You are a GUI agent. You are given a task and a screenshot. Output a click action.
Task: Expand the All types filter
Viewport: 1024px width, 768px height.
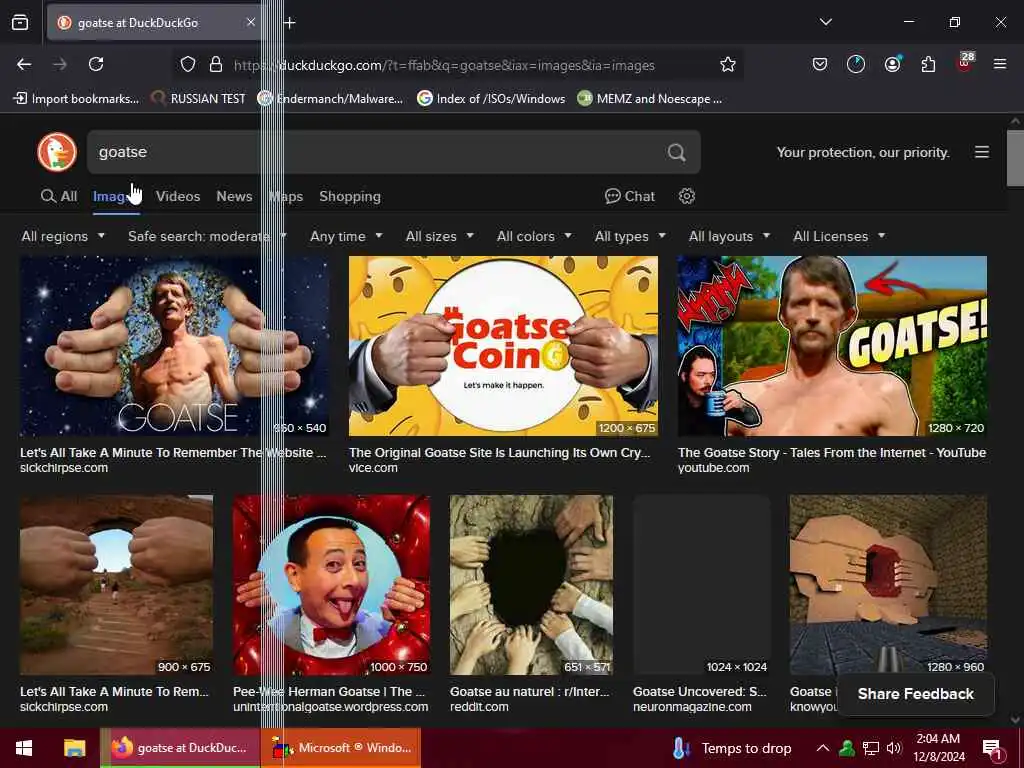(x=630, y=236)
